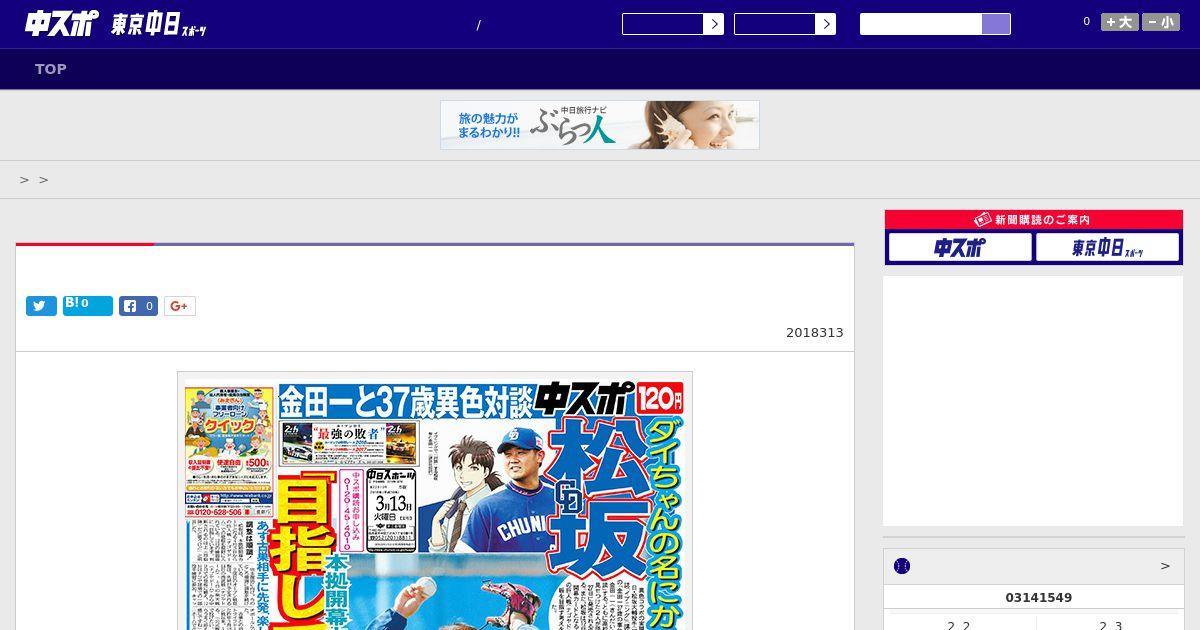1200x630 pixels.
Task: Share the article on Twitter
Action: (x=41, y=306)
